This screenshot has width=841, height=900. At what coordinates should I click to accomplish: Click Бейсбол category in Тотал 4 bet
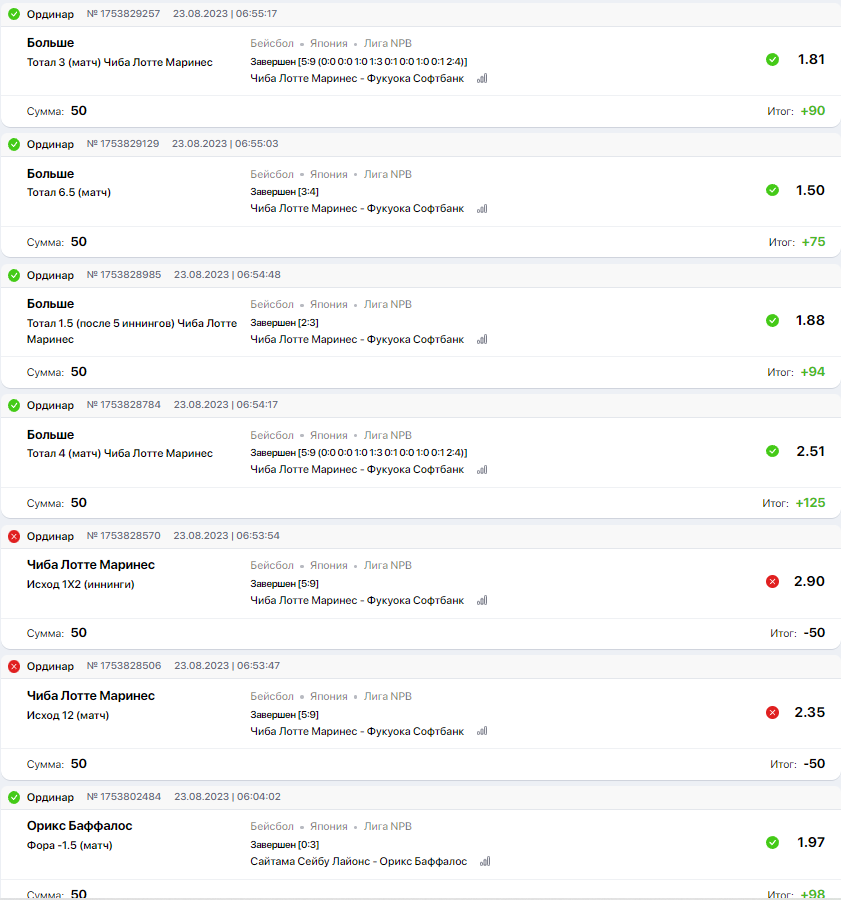pyautogui.click(x=272, y=435)
